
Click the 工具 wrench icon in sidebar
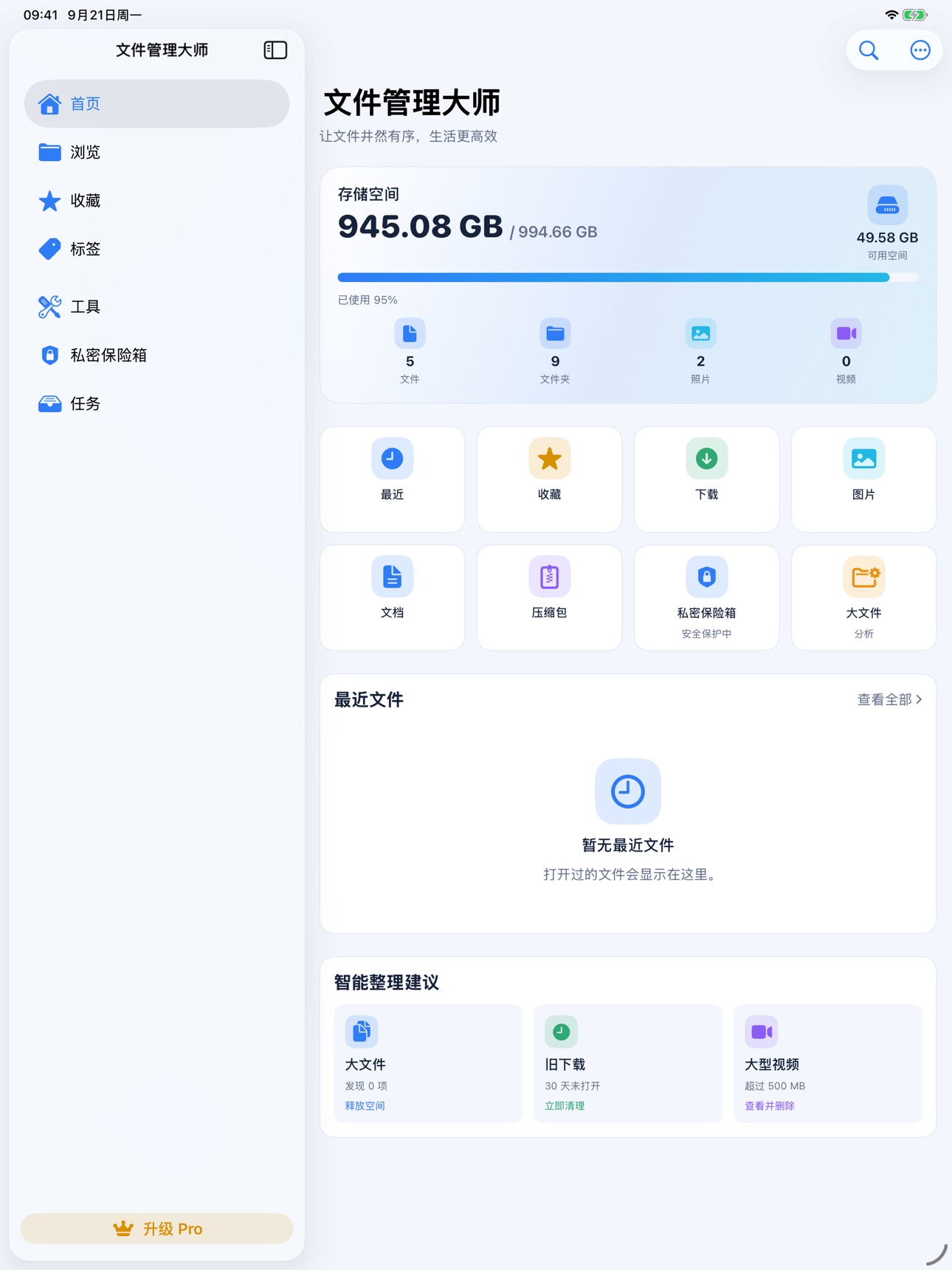click(x=49, y=306)
